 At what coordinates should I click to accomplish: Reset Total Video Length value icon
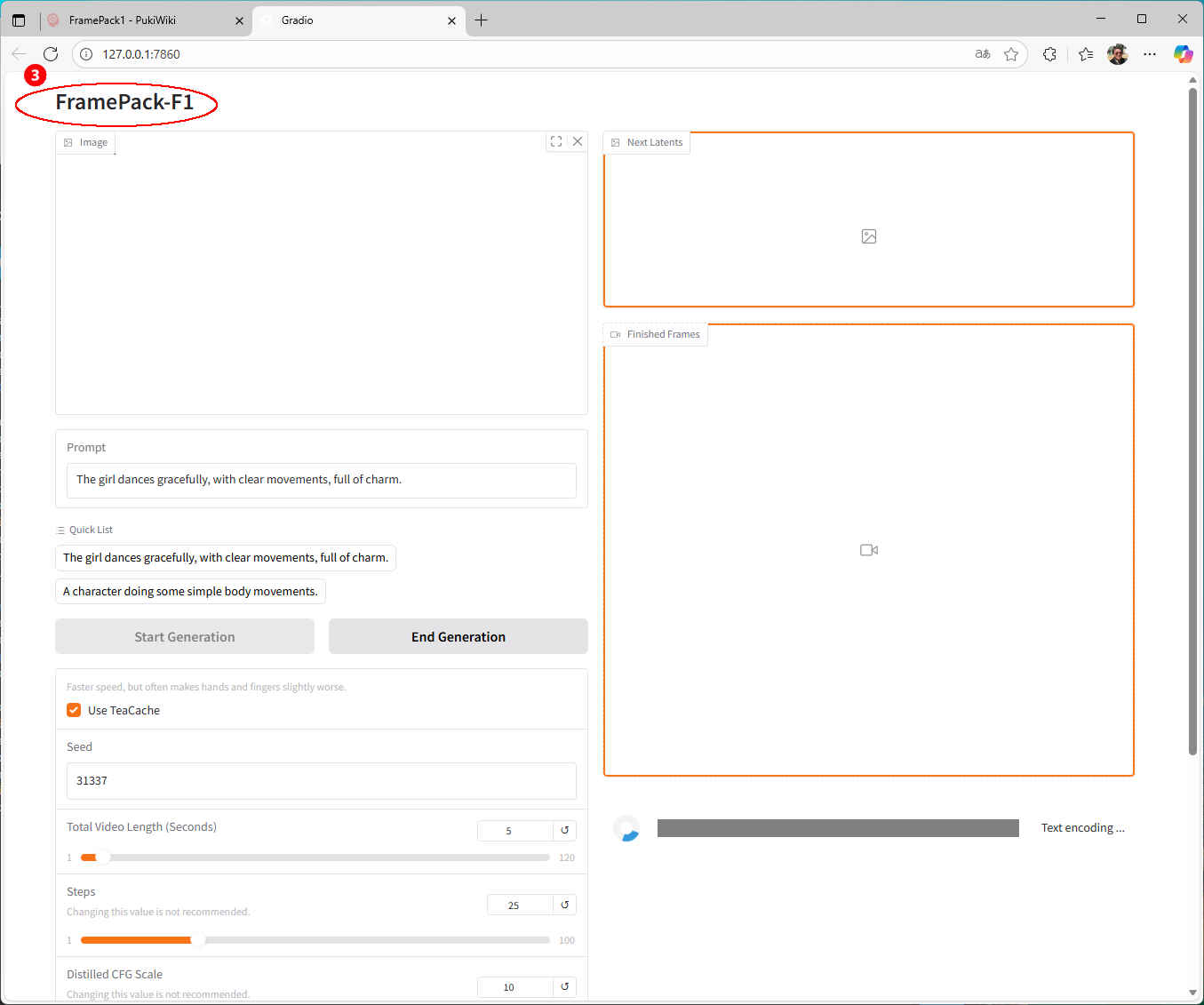[x=564, y=830]
